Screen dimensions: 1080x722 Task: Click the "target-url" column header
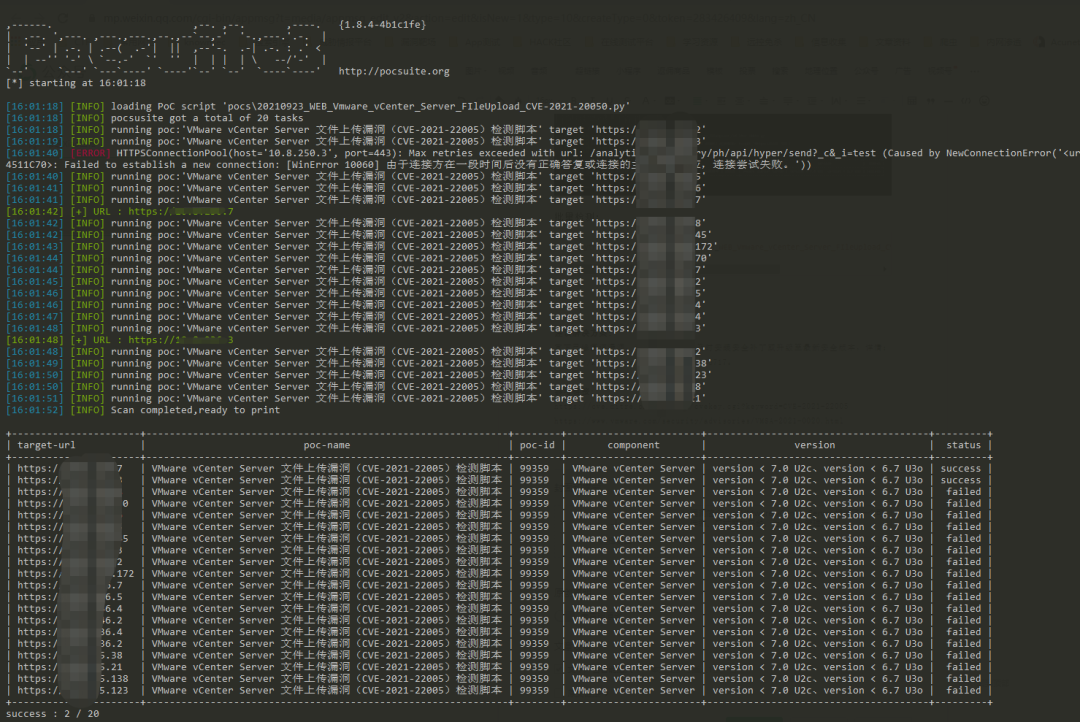(46, 446)
